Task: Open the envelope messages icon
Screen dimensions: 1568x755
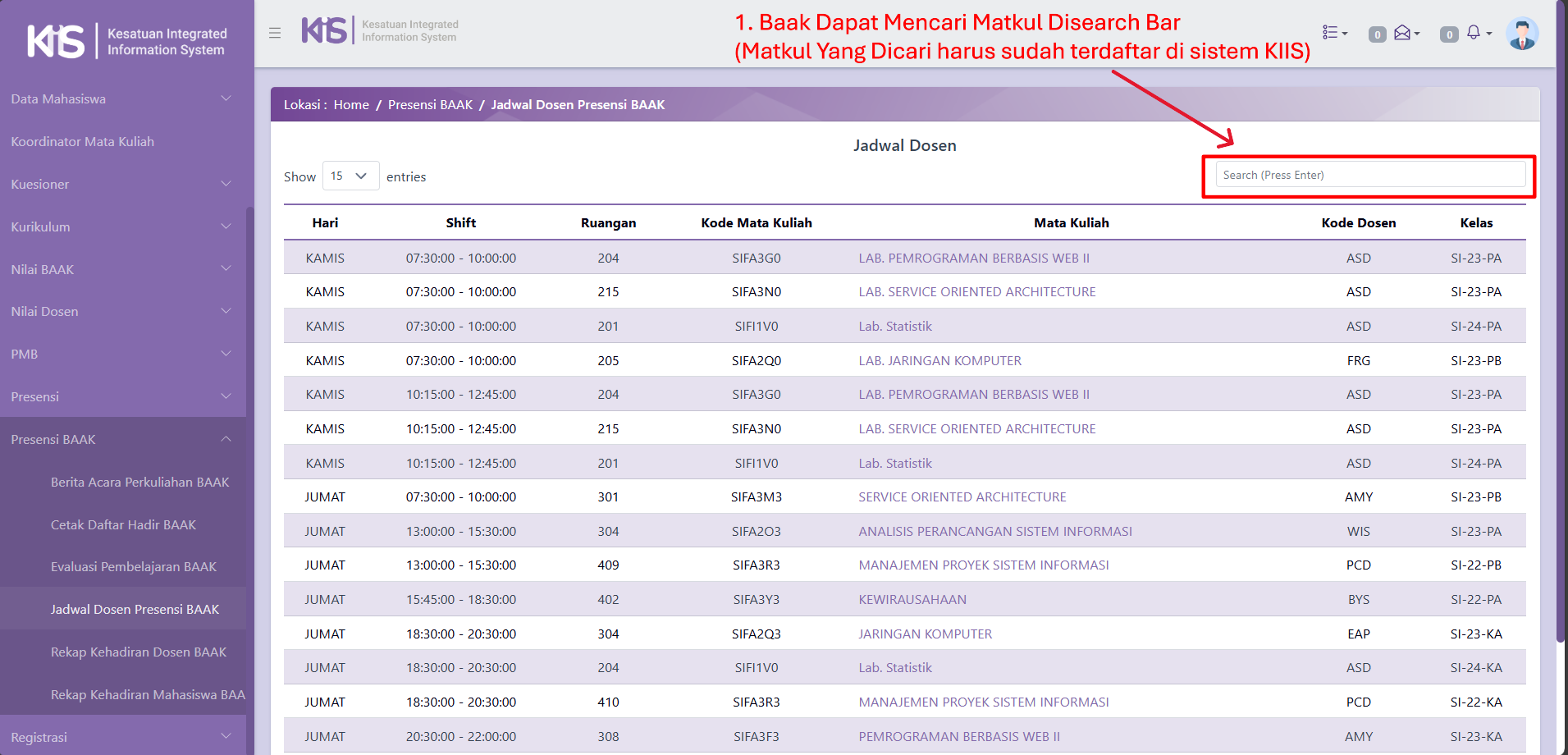Action: pos(1403,33)
